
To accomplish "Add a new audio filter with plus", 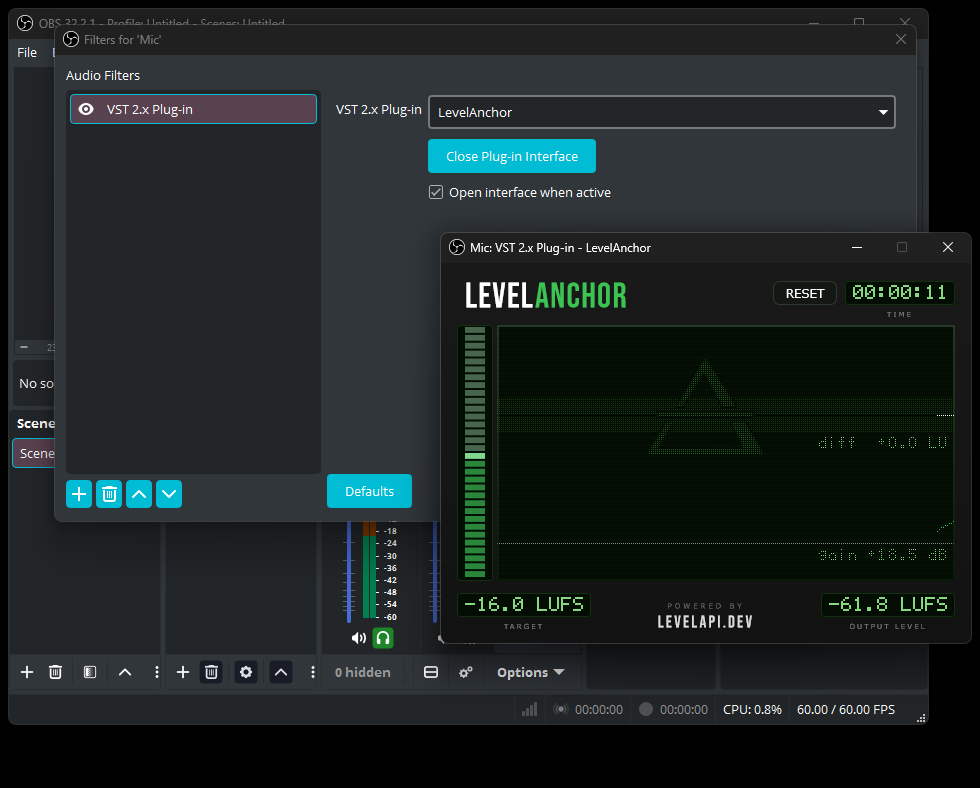I will coord(79,494).
